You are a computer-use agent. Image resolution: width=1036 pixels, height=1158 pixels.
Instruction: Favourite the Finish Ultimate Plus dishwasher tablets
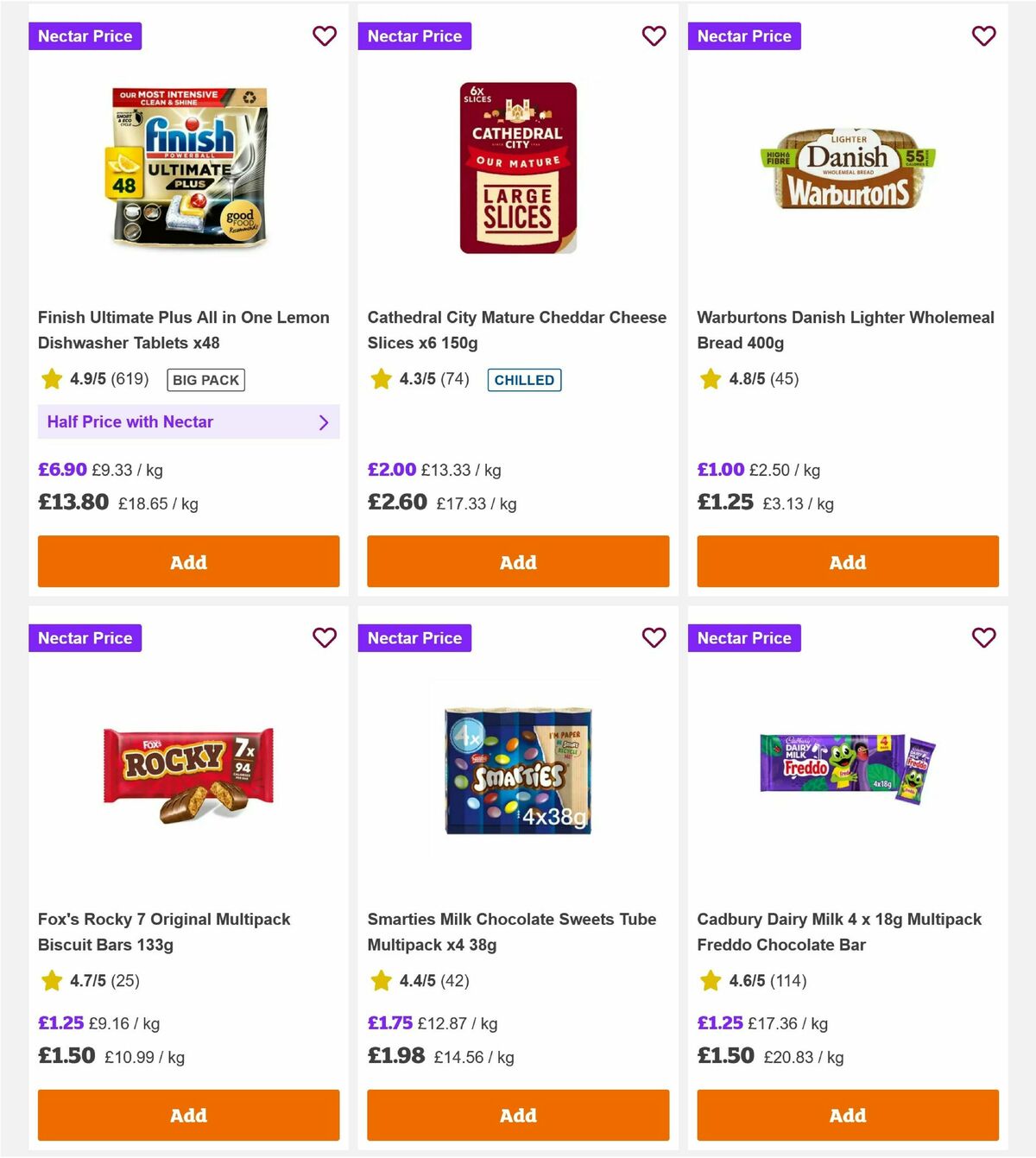tap(325, 36)
